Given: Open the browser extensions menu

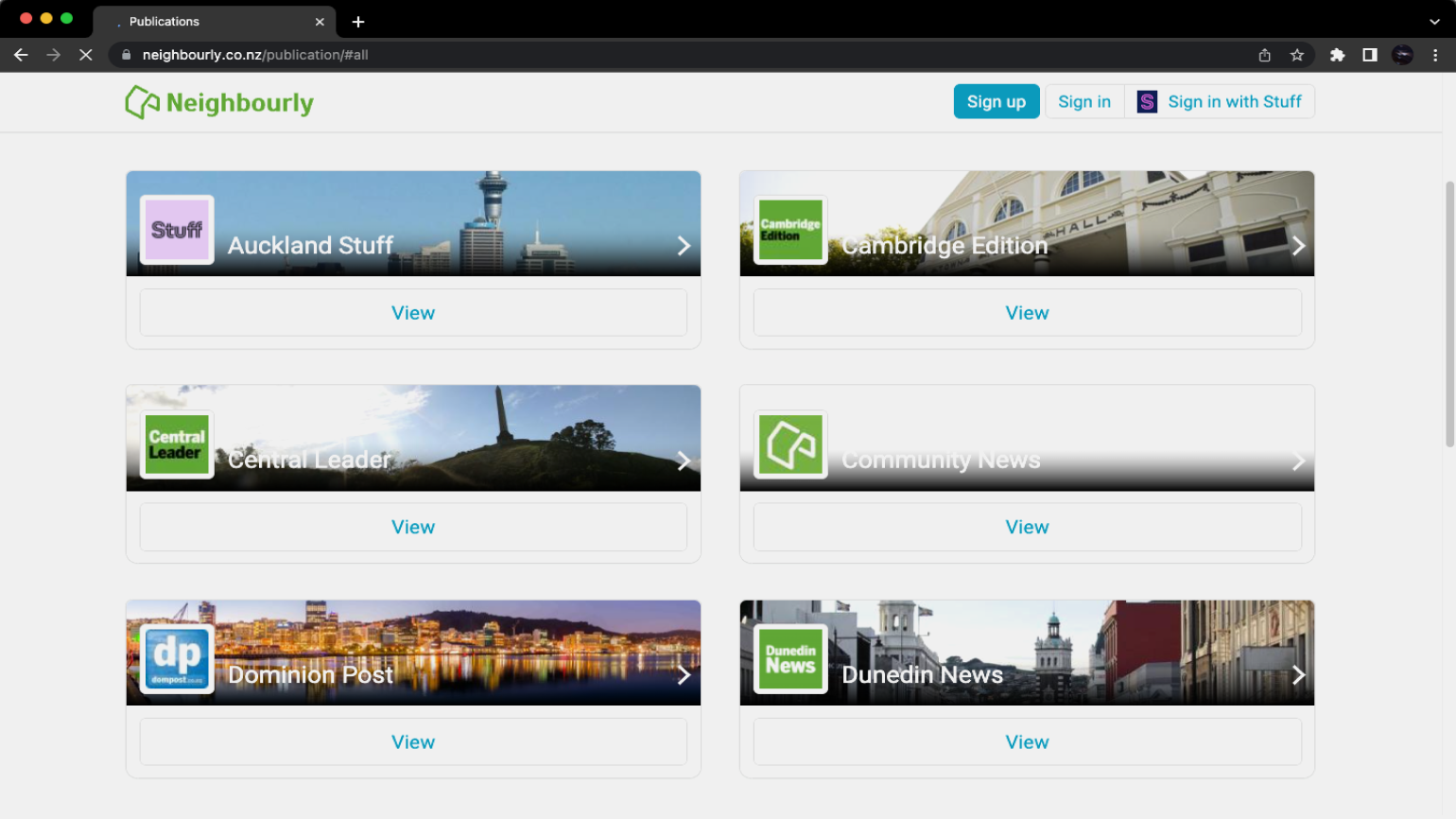Looking at the screenshot, I should (x=1337, y=55).
